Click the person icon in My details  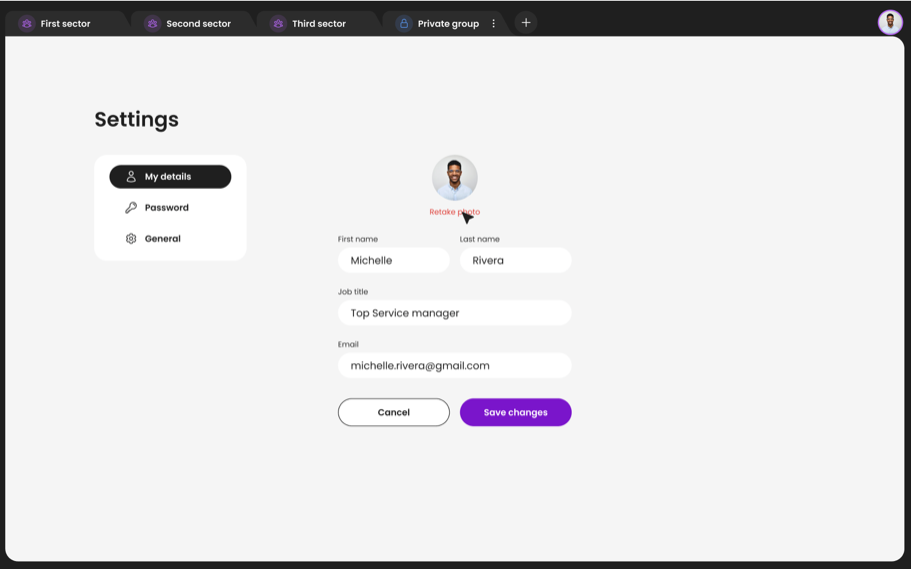pos(131,177)
